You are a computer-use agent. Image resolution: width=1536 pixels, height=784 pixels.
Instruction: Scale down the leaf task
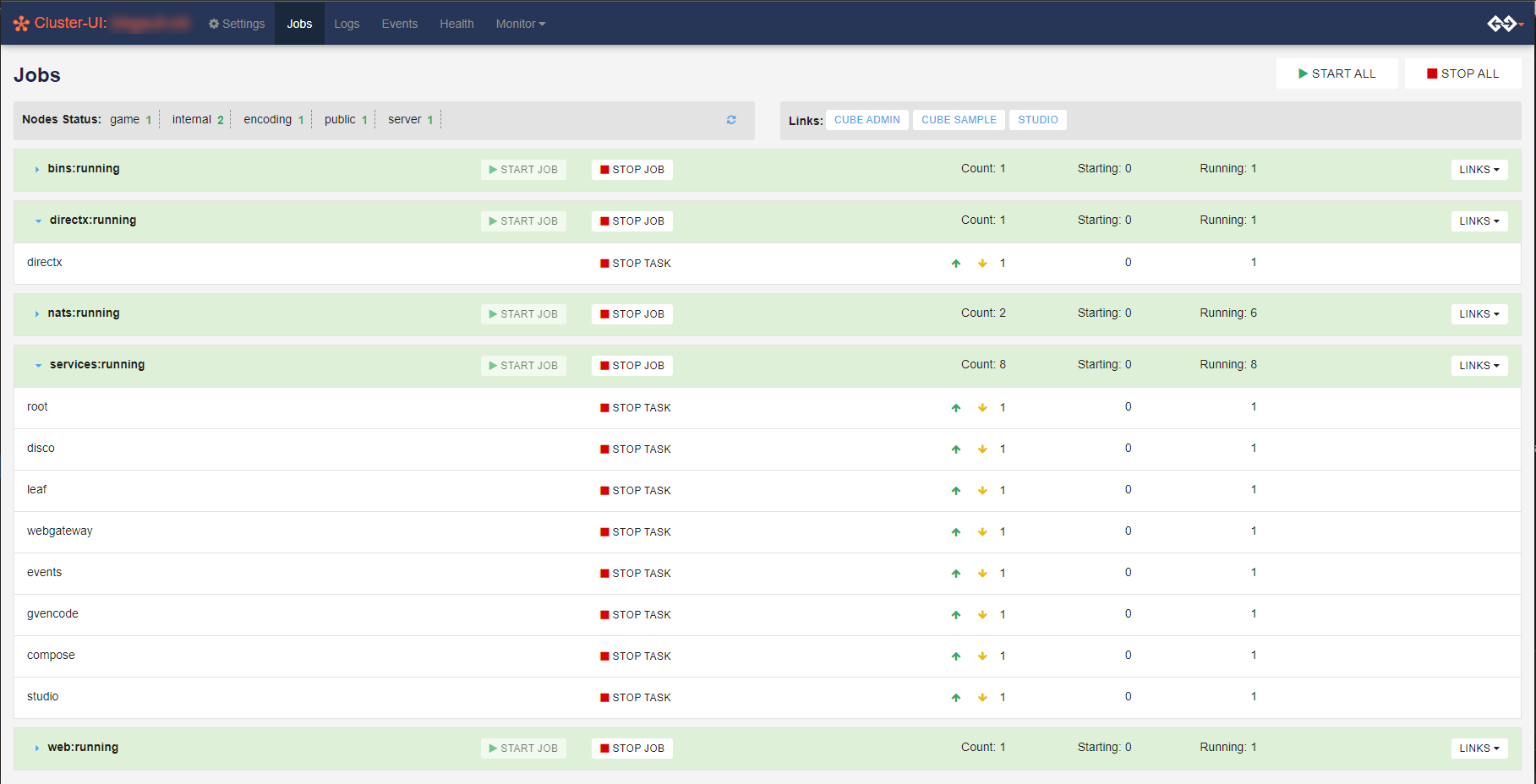tap(982, 491)
